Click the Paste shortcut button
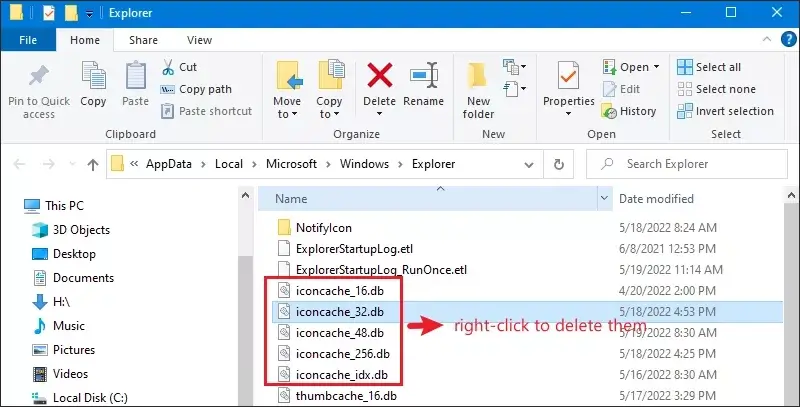This screenshot has width=800, height=407. (x=206, y=111)
